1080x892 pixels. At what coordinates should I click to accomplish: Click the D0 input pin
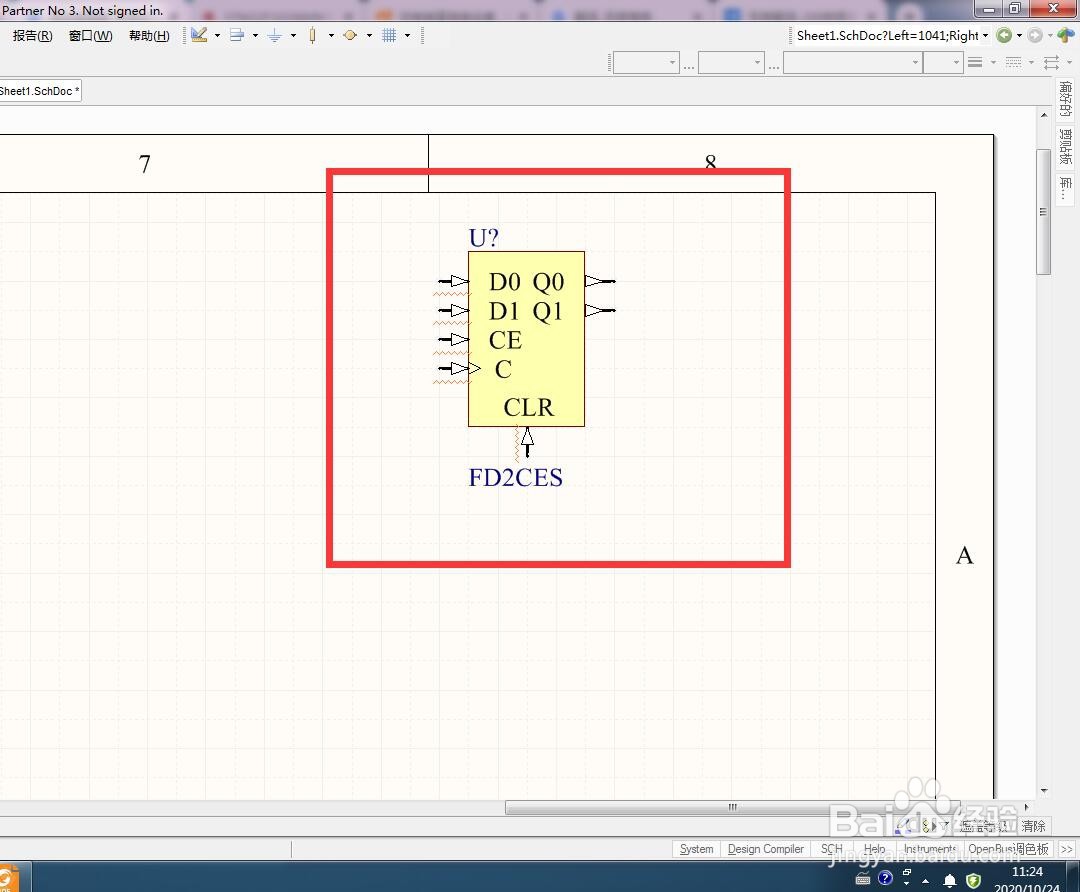point(453,281)
